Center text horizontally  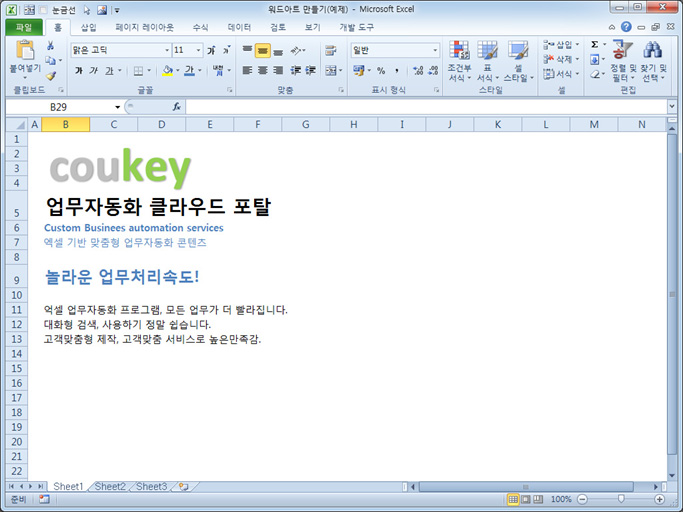click(x=263, y=70)
